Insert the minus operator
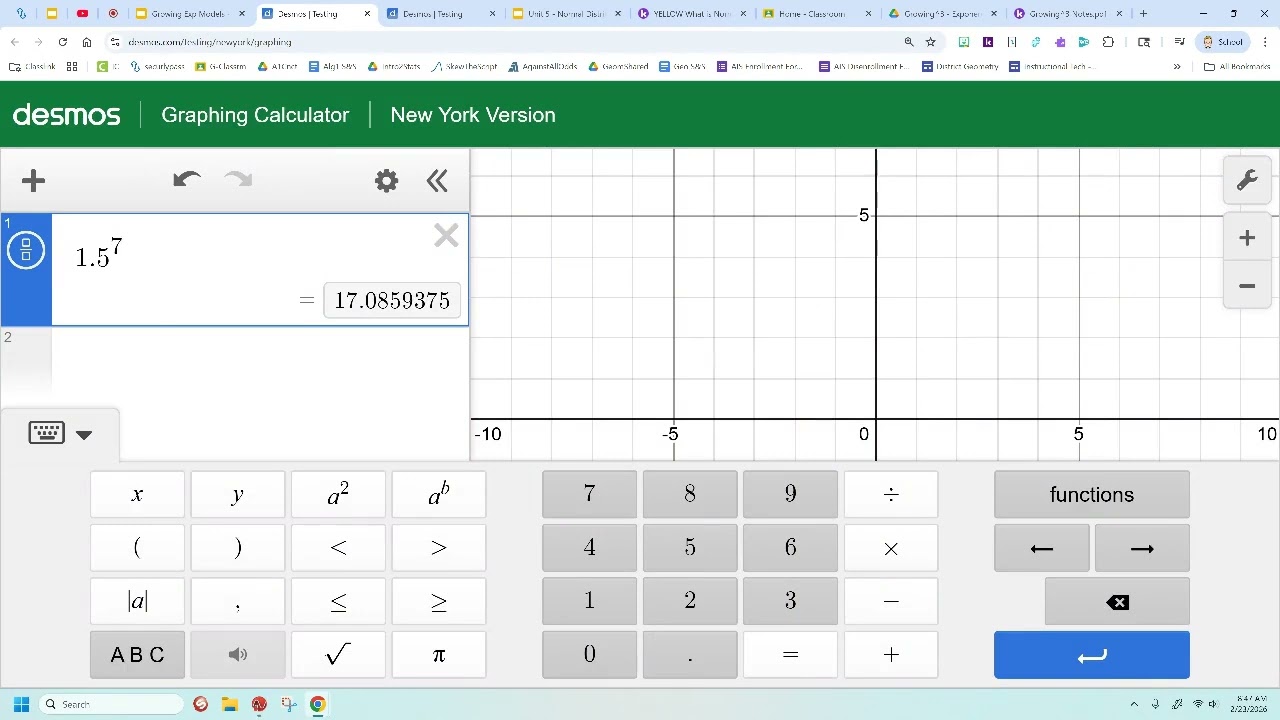 click(891, 601)
